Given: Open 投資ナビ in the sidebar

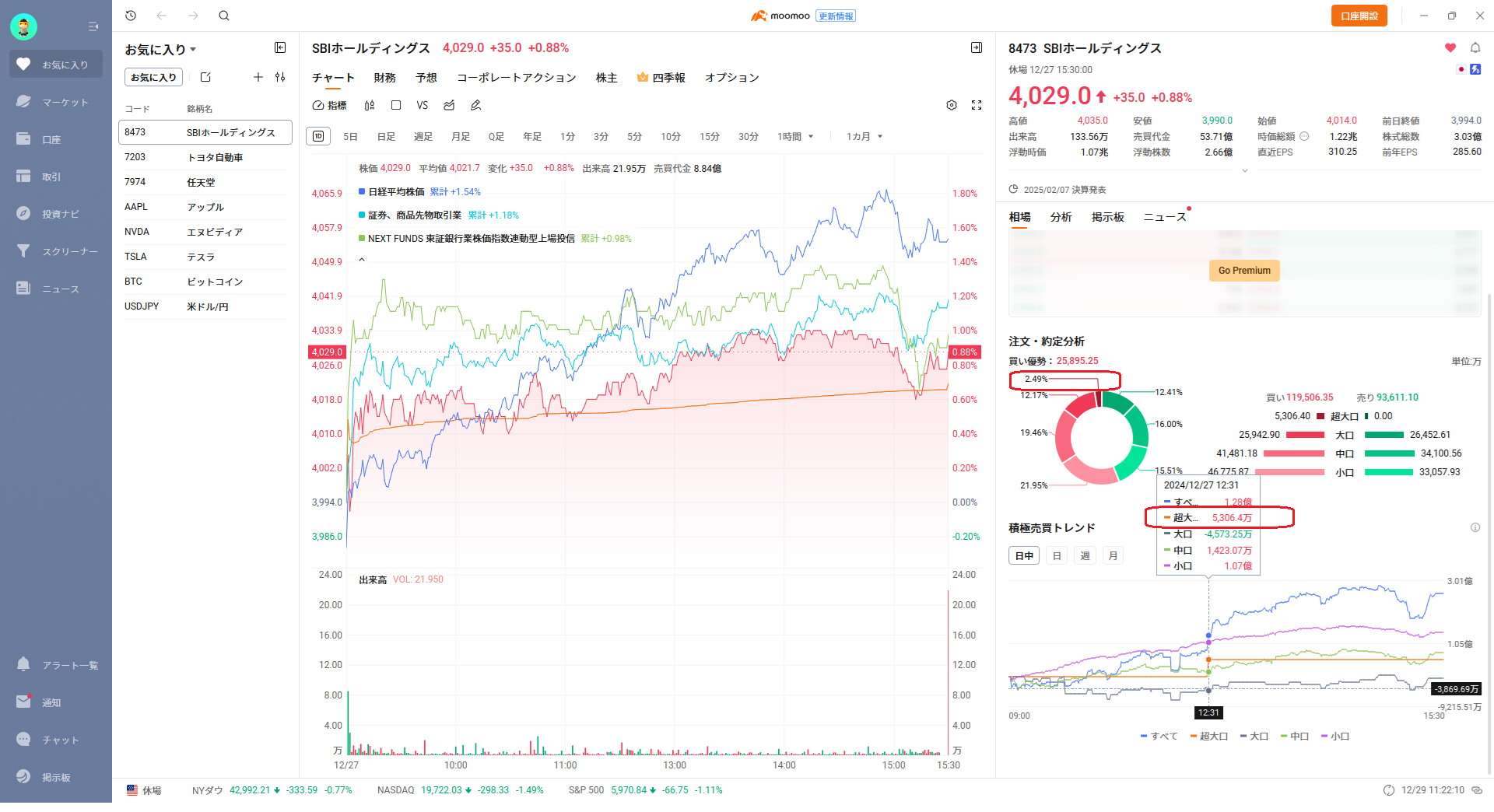Looking at the screenshot, I should click(x=56, y=214).
